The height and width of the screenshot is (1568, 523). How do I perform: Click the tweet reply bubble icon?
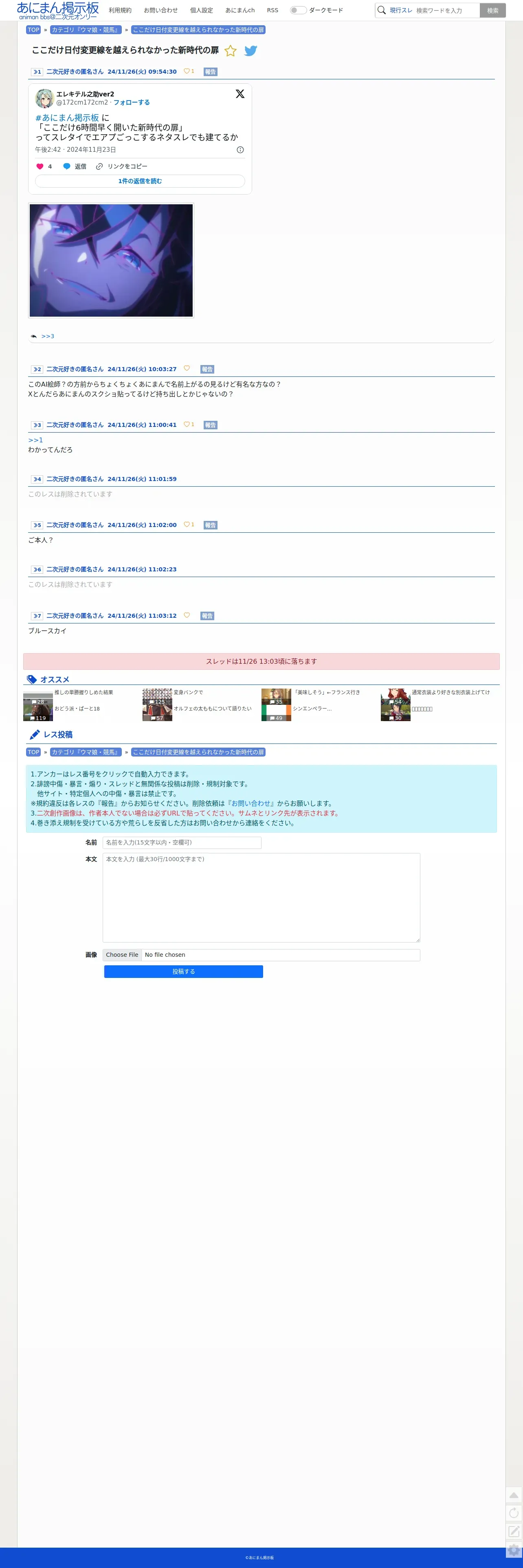click(x=66, y=166)
